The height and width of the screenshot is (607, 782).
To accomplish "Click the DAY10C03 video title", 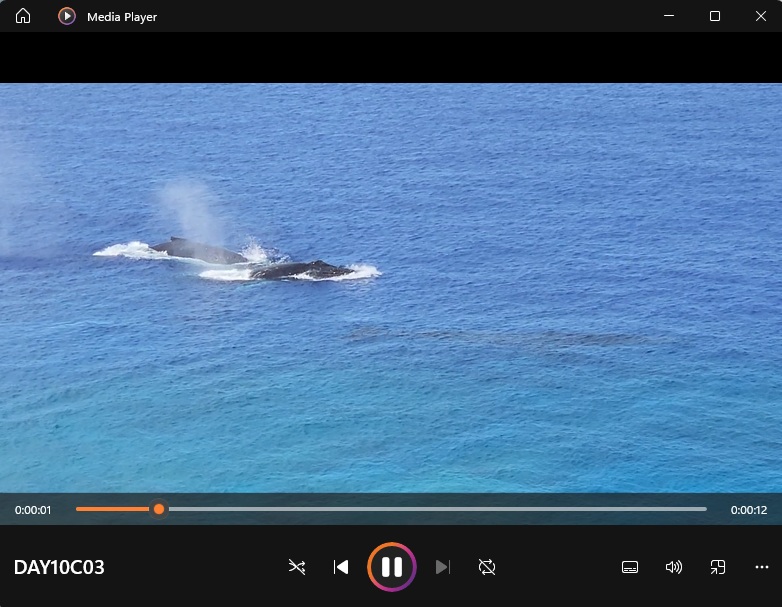I will (59, 568).
